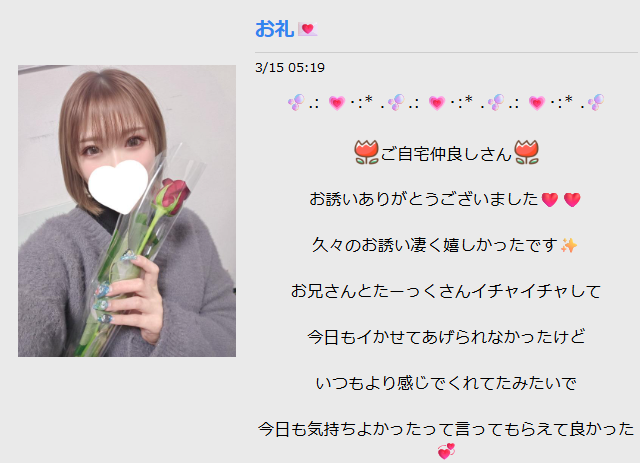
Task: Open the お礼 post title link
Action: tap(274, 29)
